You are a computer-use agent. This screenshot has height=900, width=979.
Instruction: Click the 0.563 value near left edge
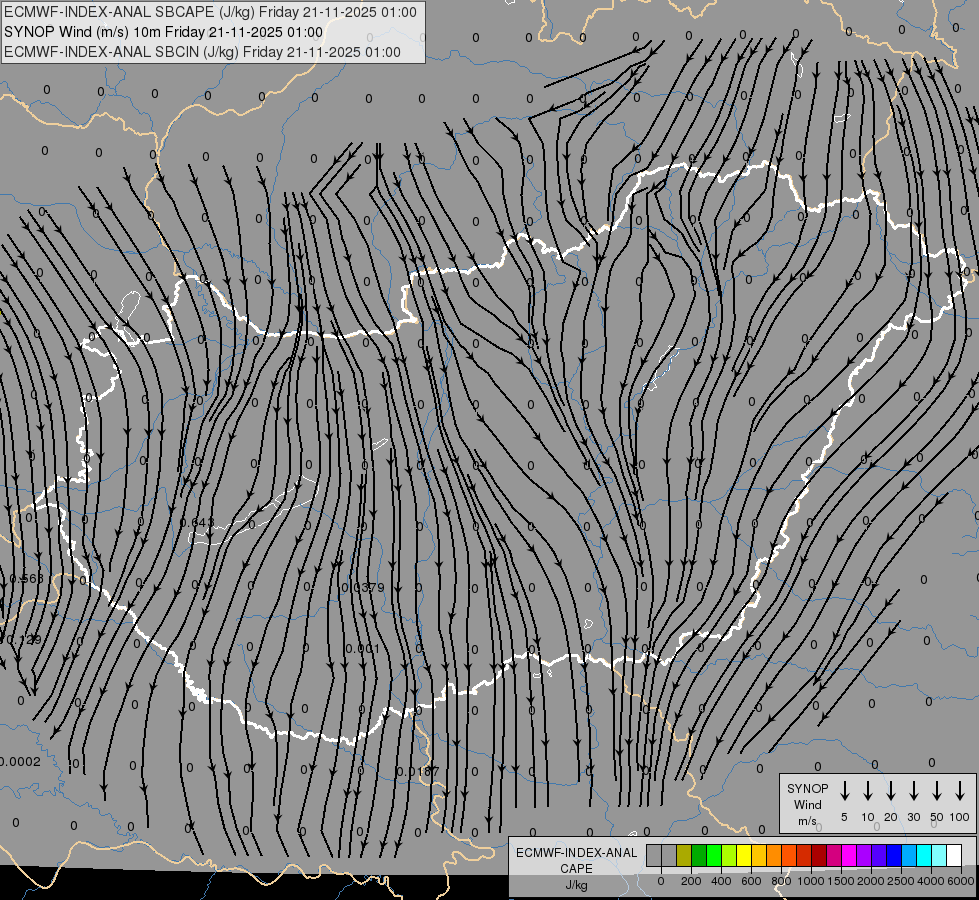coord(26,578)
